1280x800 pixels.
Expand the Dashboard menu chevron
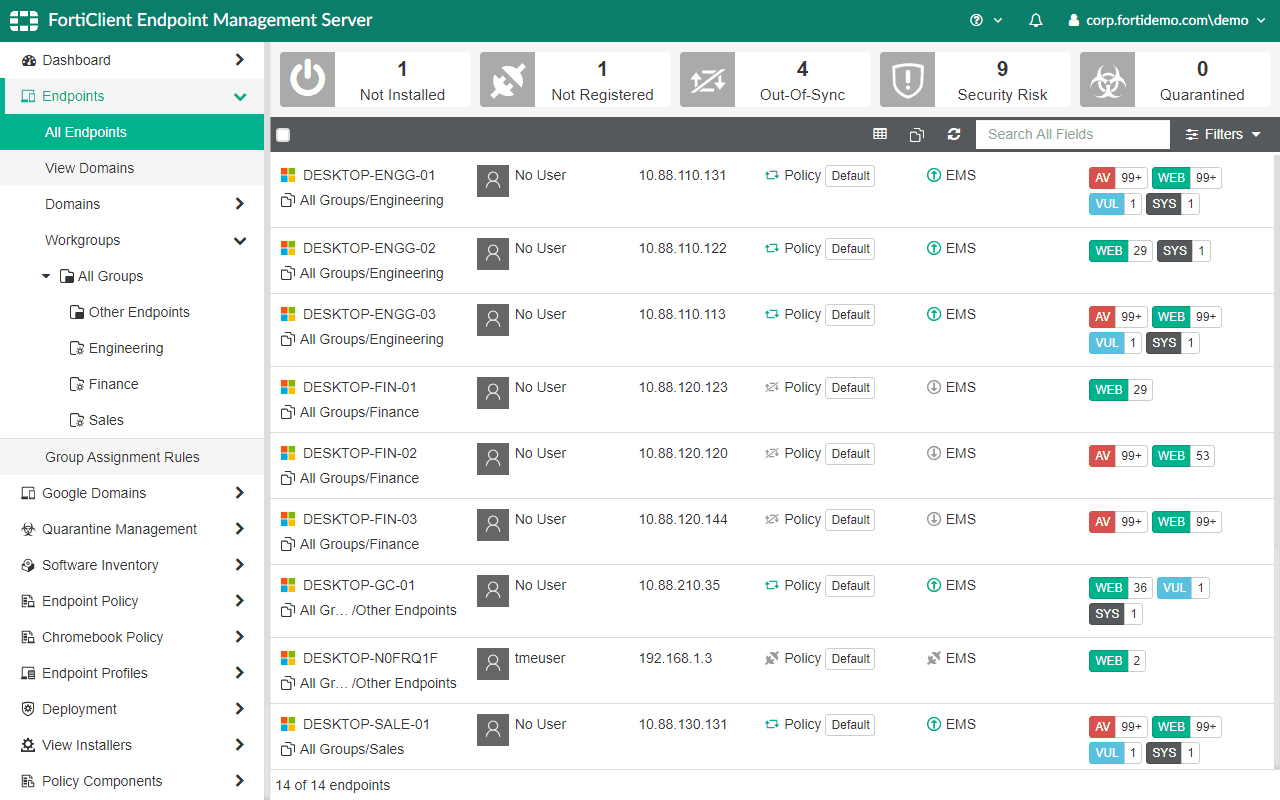pos(240,60)
